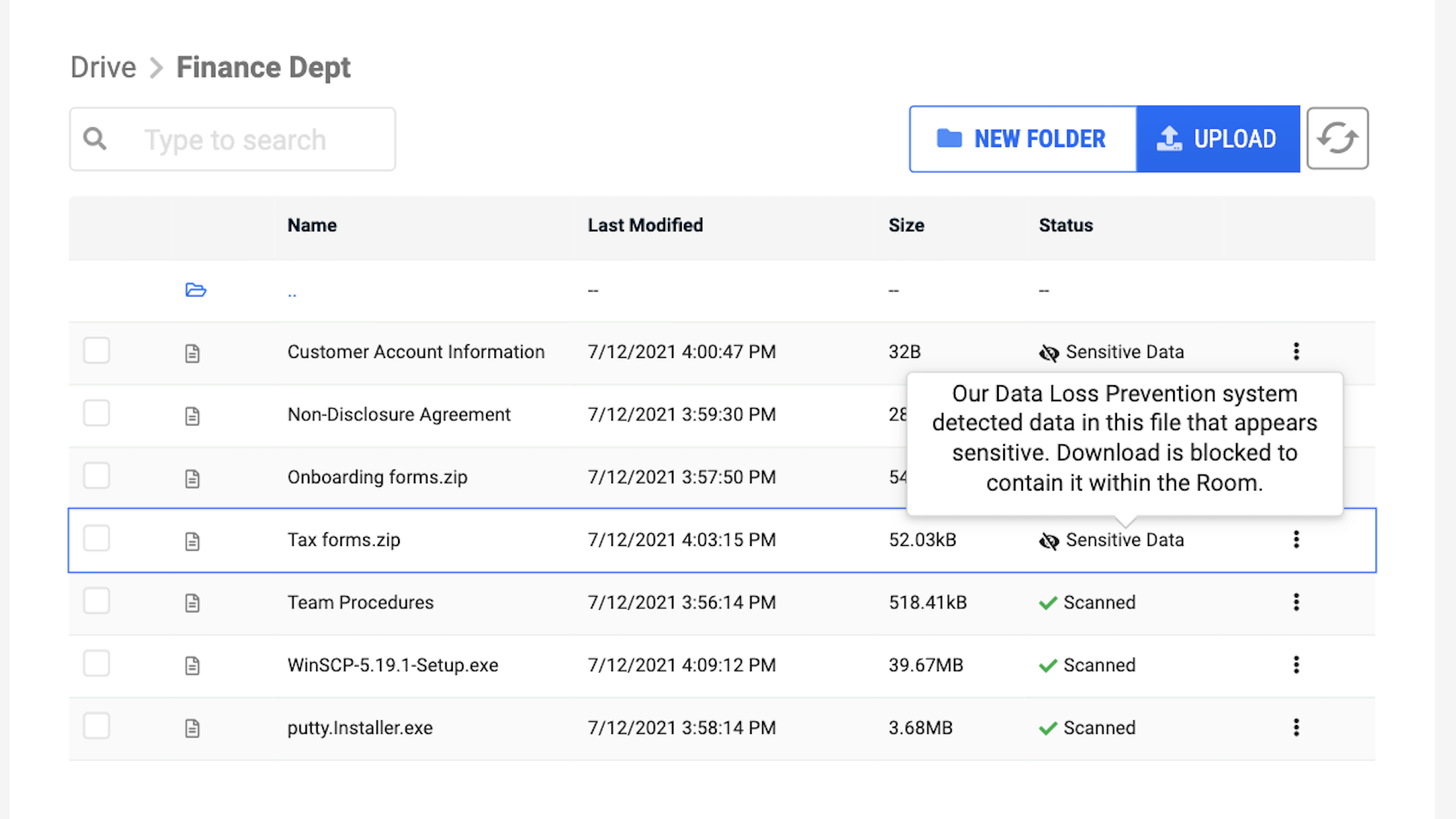Viewport: 1456px width, 819px height.
Task: Click the Non-Disclosure Agreement file name
Action: click(x=399, y=415)
